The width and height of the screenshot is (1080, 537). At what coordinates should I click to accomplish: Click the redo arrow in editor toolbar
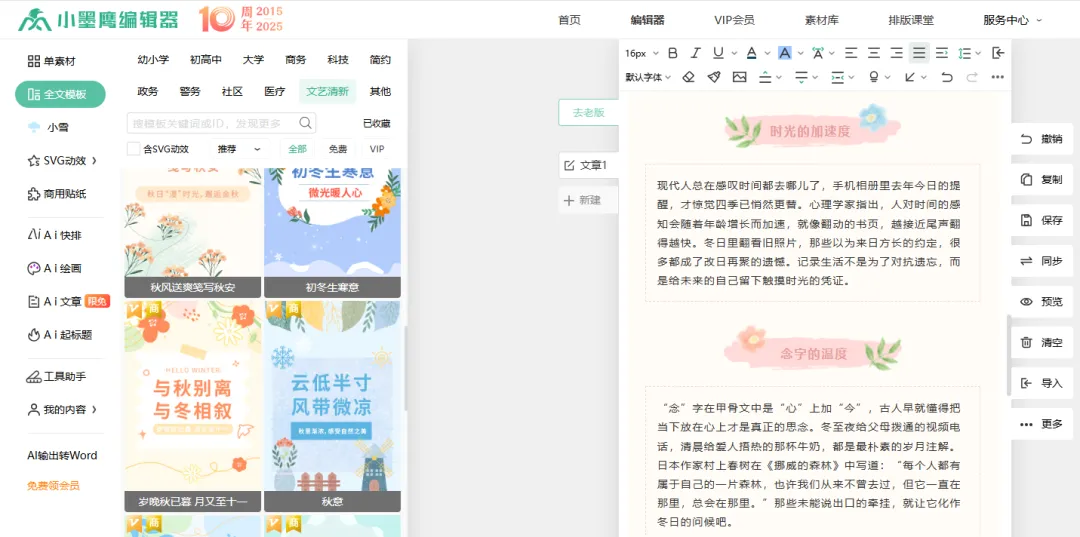[972, 77]
